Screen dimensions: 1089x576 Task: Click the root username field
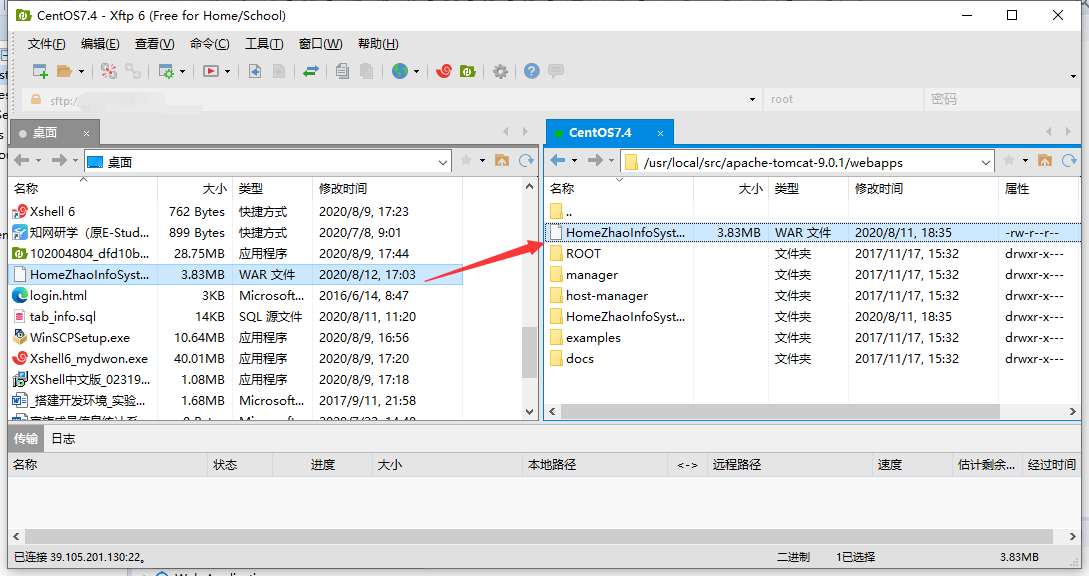(x=842, y=99)
